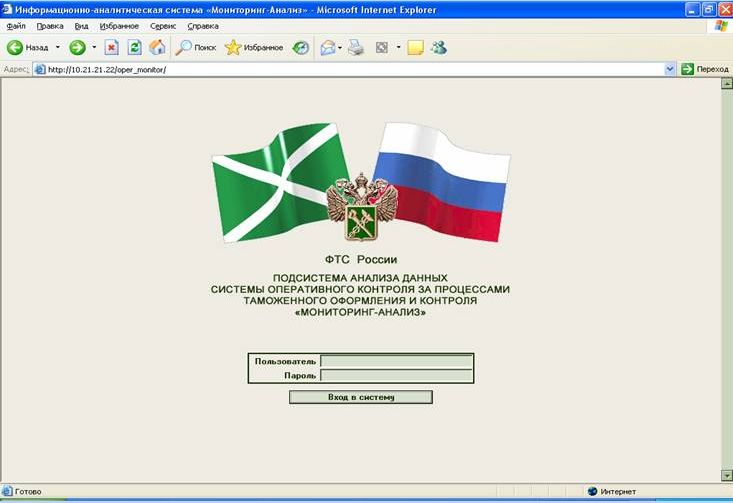The height and width of the screenshot is (503, 733).
Task: Click the ФТС России text
Action: pos(360,259)
